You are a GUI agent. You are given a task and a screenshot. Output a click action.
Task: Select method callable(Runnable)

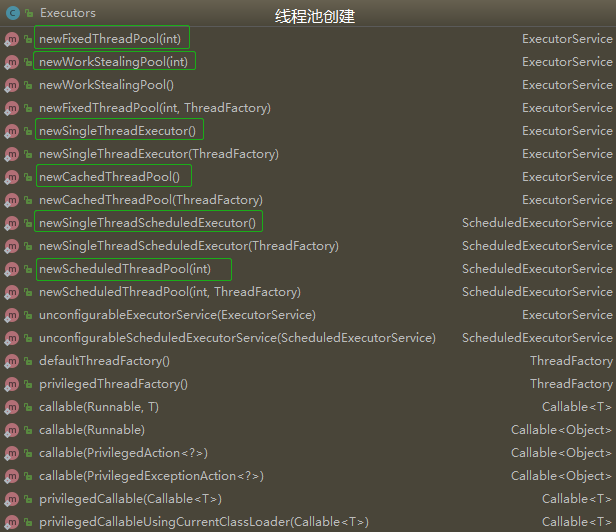(92, 429)
